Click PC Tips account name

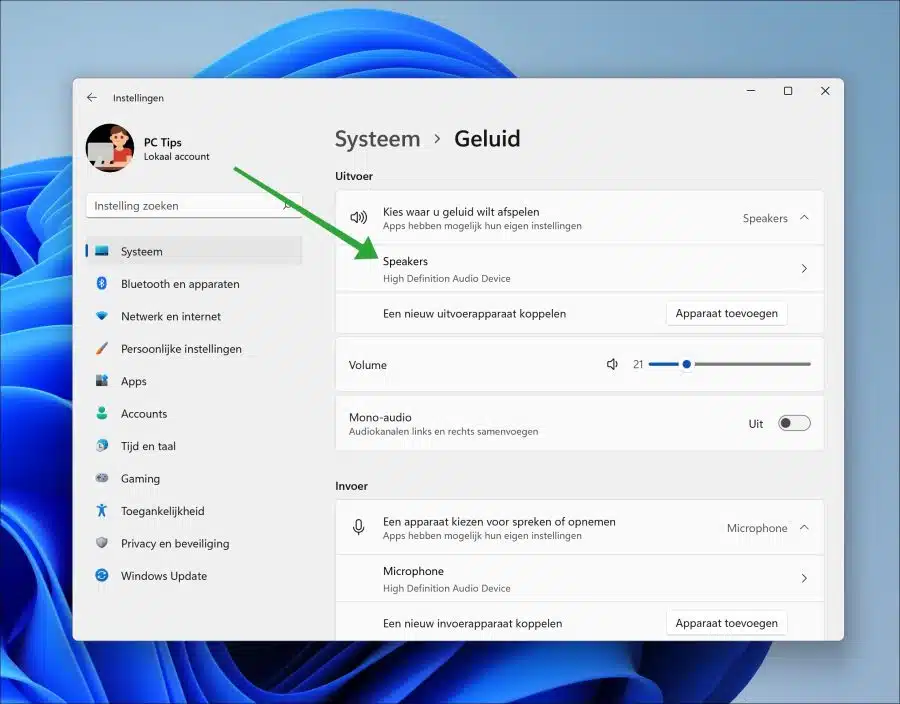tap(162, 142)
